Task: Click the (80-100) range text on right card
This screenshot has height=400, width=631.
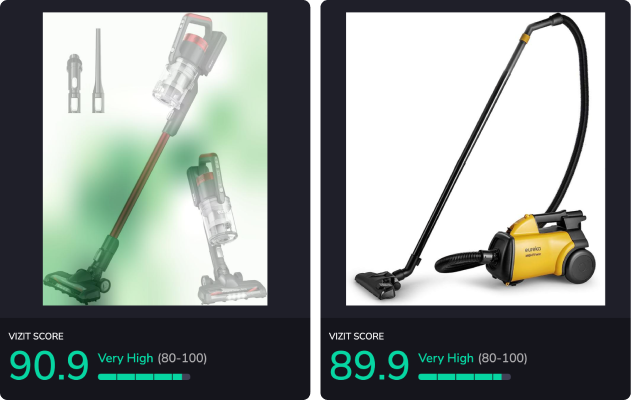Action: coord(503,358)
